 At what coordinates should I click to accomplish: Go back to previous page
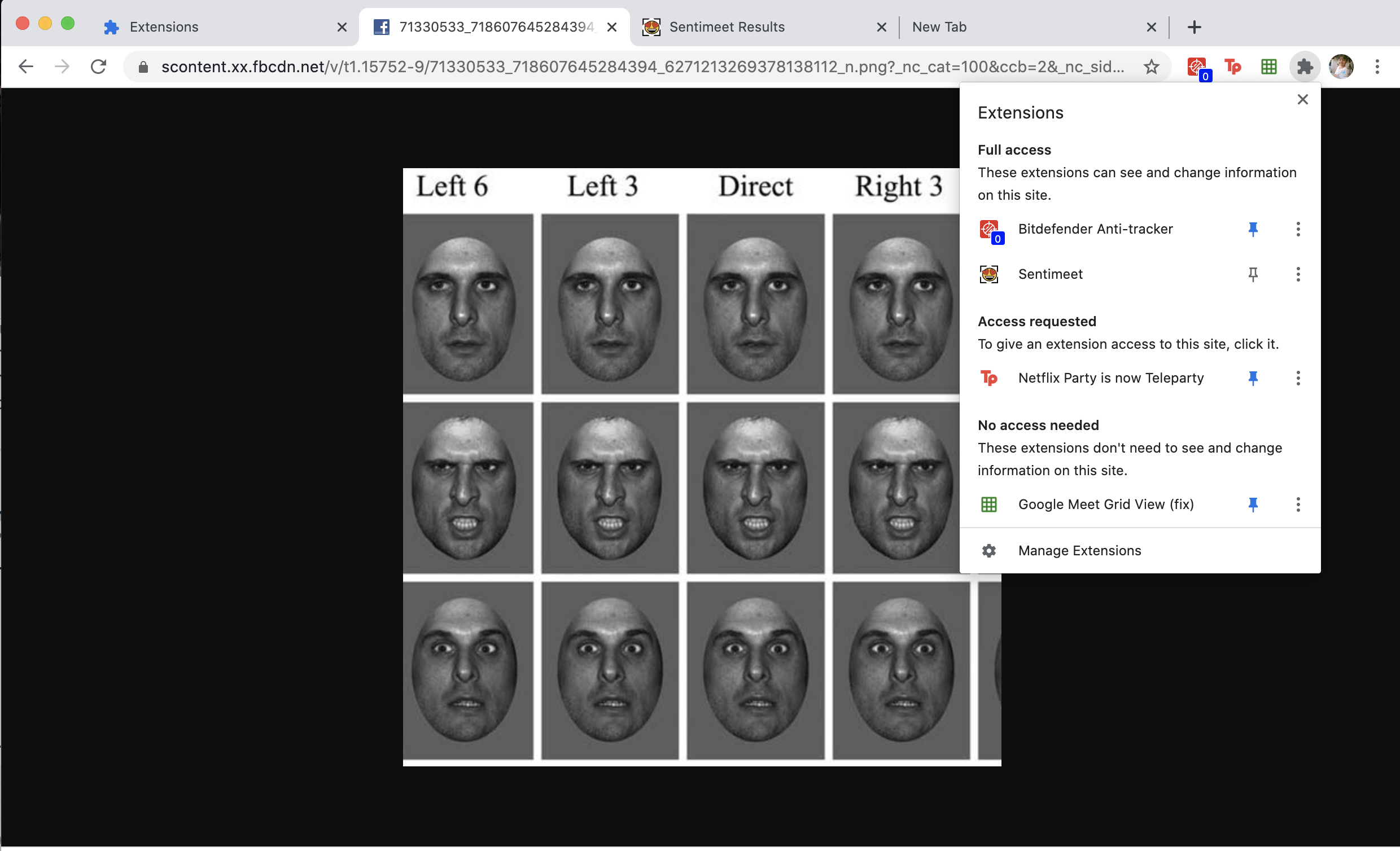[26, 67]
